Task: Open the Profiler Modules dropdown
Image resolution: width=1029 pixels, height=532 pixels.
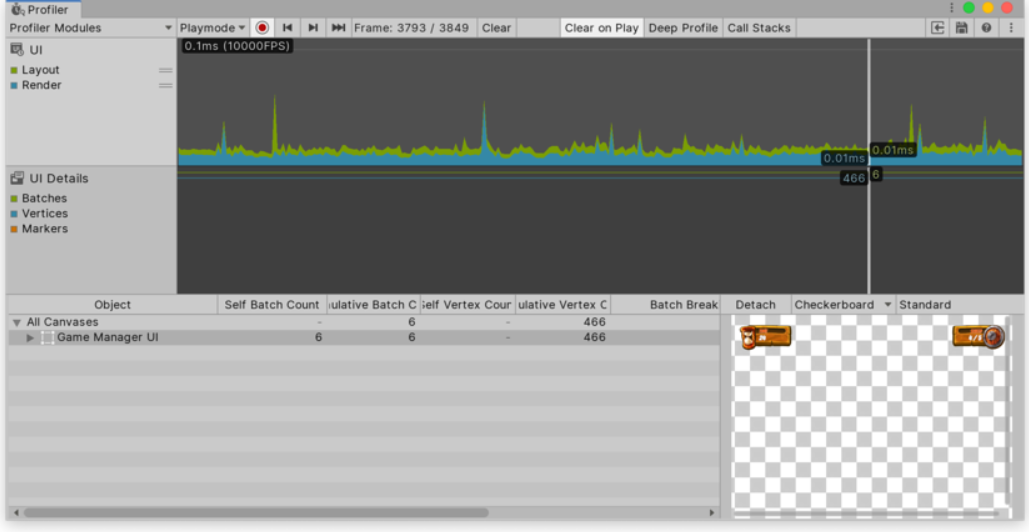Action: pyautogui.click(x=91, y=28)
